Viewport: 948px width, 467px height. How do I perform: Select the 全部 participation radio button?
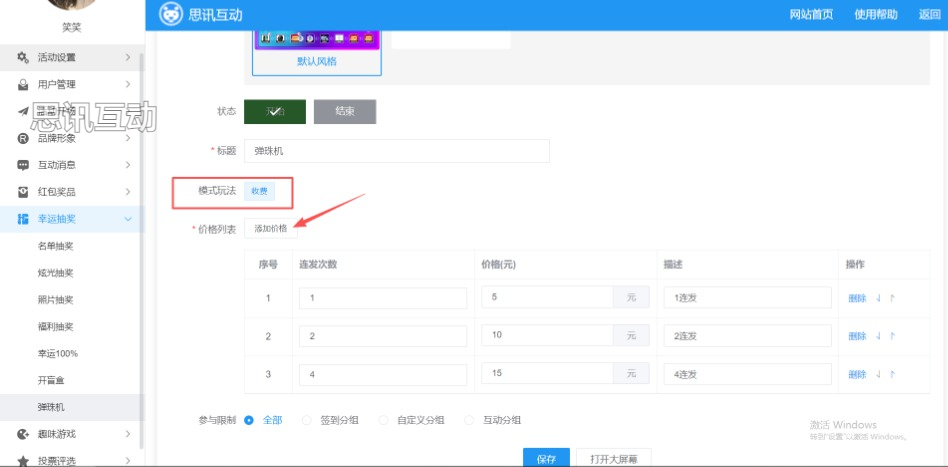[249, 420]
